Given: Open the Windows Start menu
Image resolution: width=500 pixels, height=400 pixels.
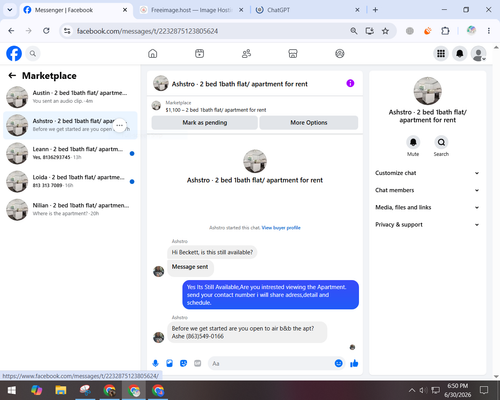Looking at the screenshot, I should [x=12, y=390].
